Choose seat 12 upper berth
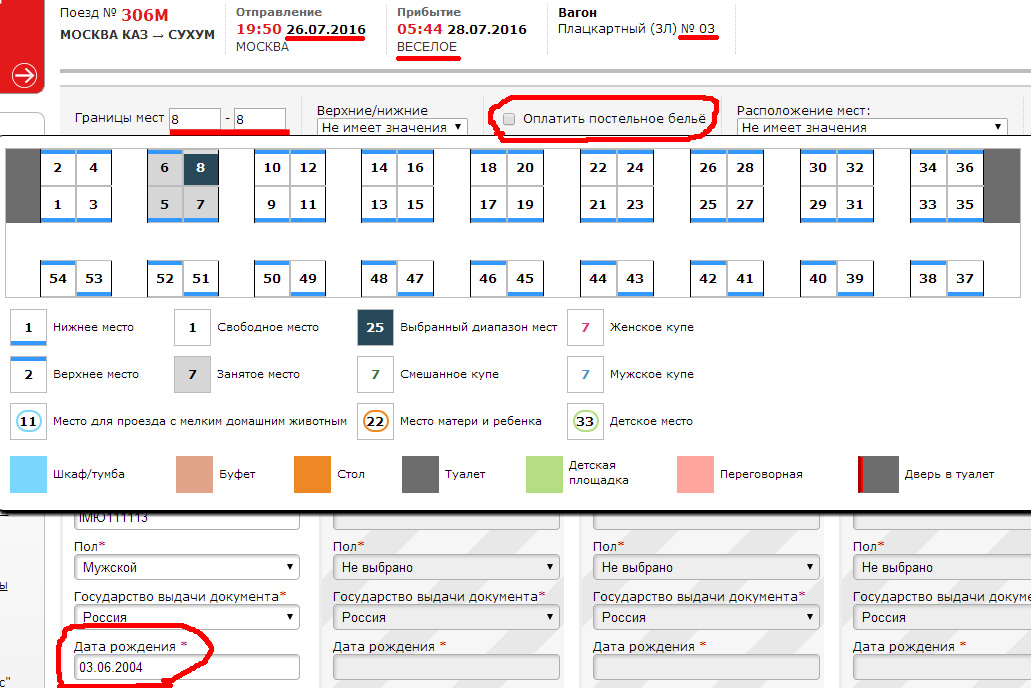 [308, 168]
